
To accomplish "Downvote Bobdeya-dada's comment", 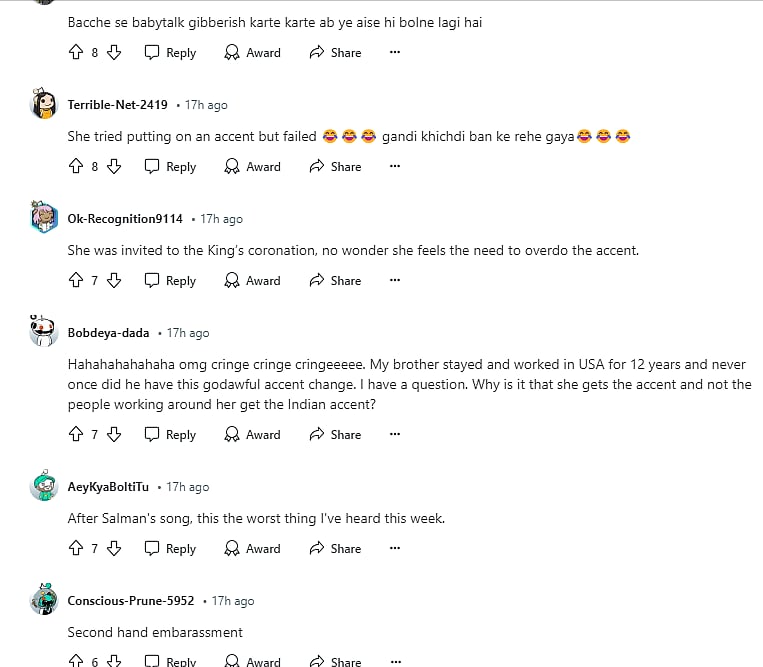I will 114,435.
